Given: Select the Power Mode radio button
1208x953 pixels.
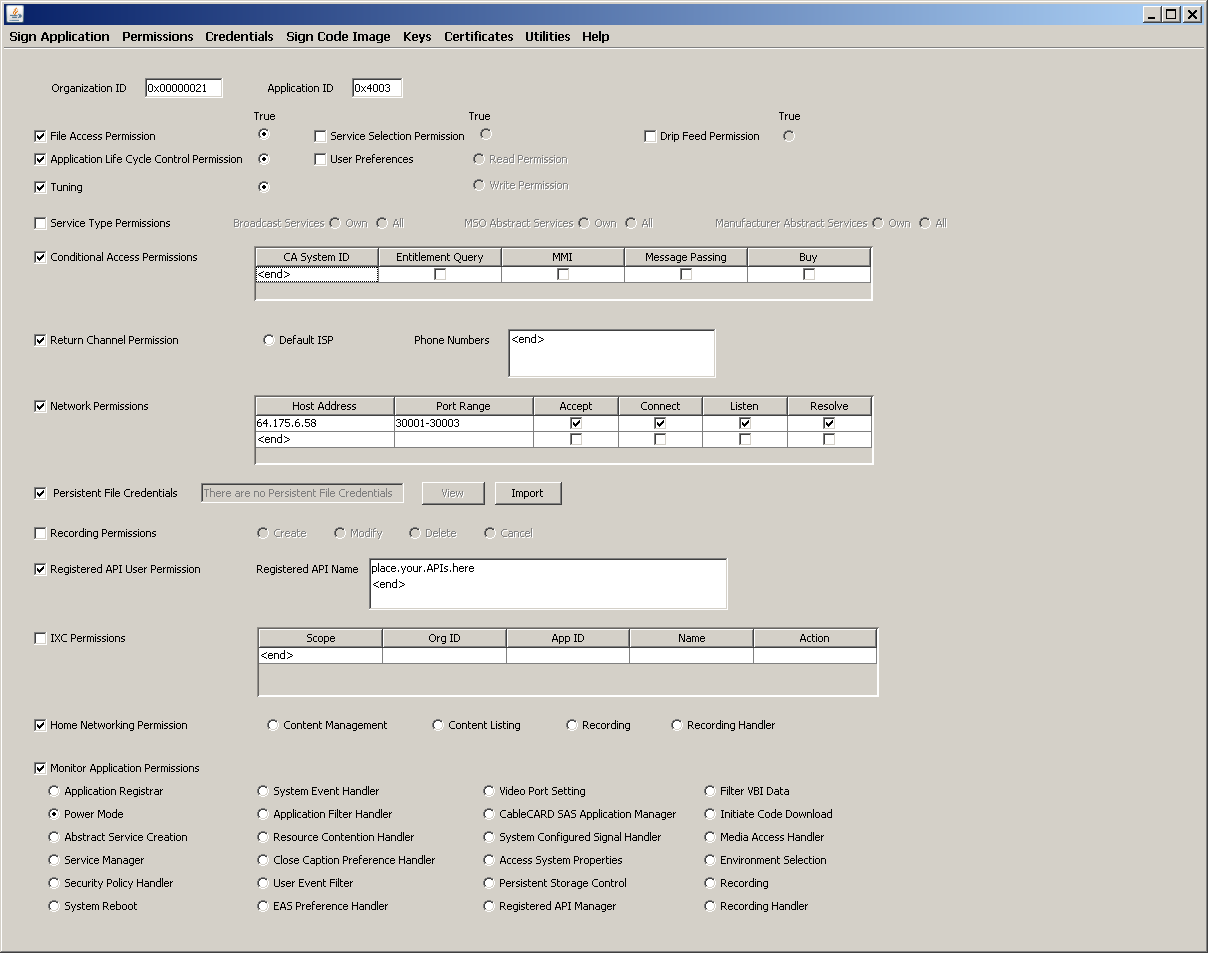Looking at the screenshot, I should pyautogui.click(x=54, y=814).
